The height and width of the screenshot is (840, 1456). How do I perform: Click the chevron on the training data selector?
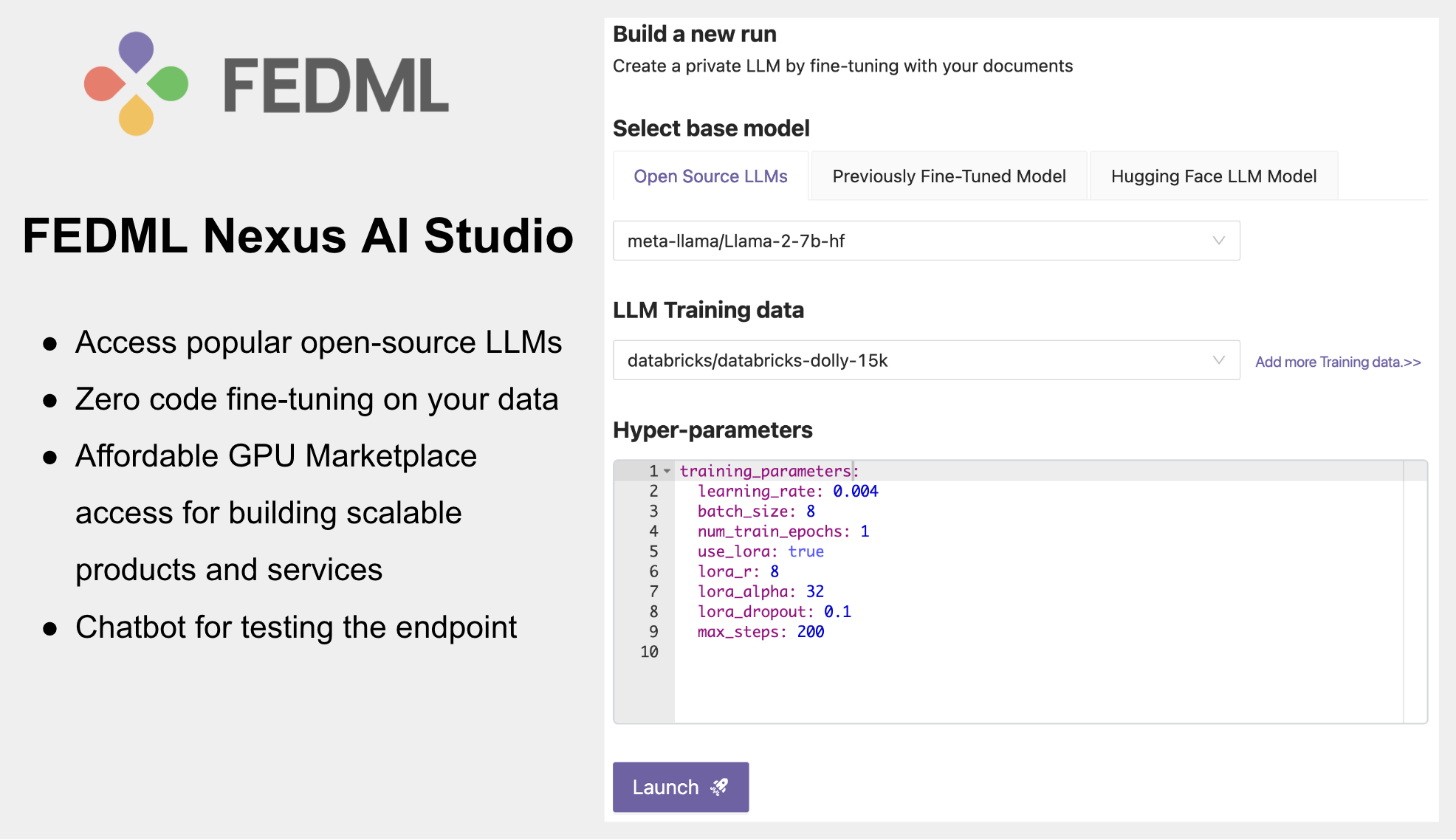(x=1218, y=360)
